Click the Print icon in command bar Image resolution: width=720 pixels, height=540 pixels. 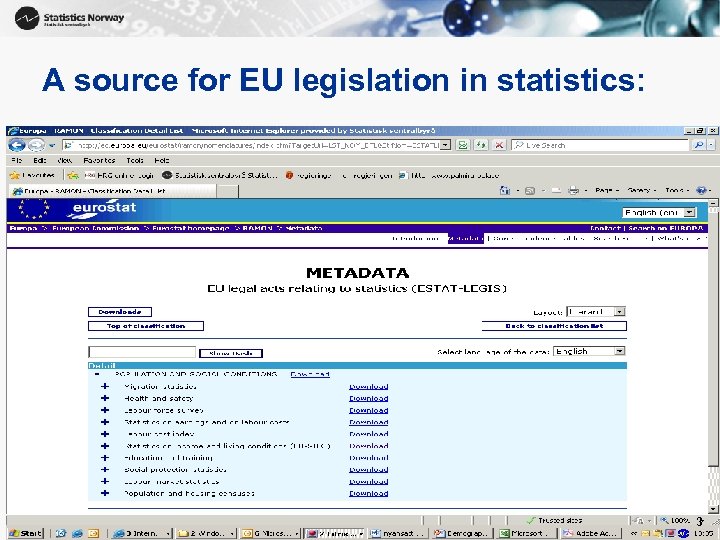[573, 190]
